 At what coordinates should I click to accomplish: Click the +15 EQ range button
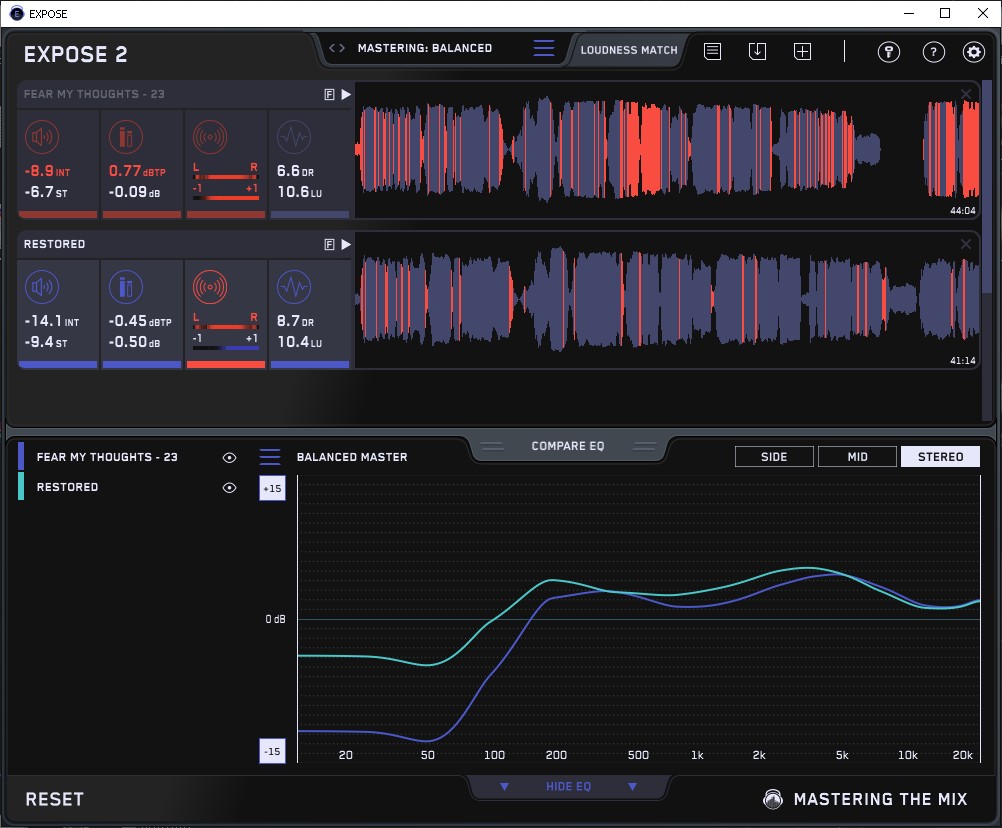point(272,488)
